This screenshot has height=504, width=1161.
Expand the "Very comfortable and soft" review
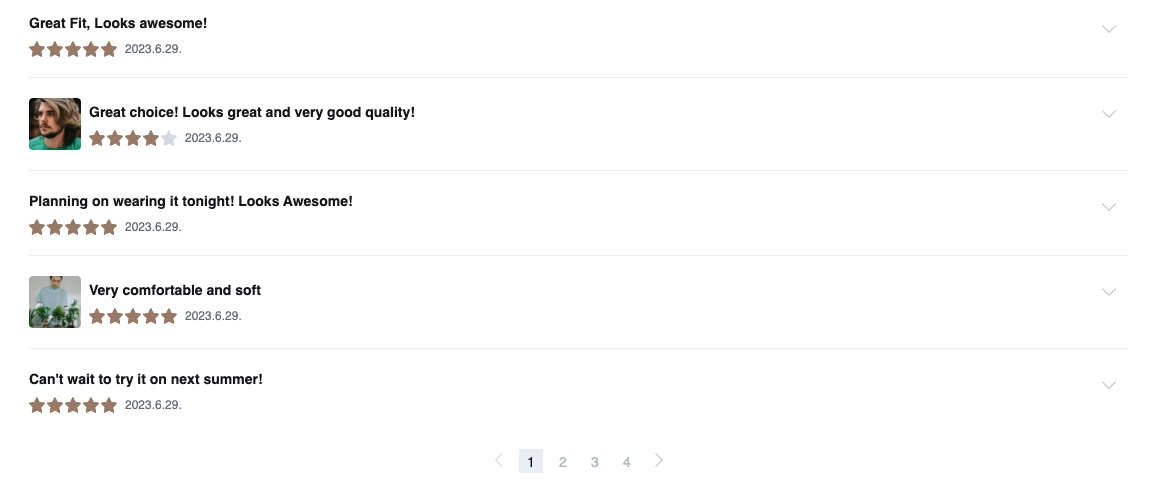(1108, 292)
